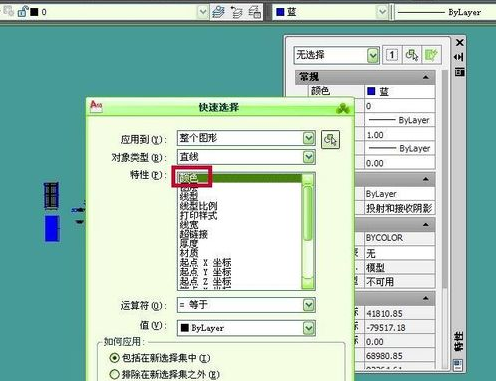
Task: Open the 无选择 dropdown in properties palette
Action: [373, 55]
